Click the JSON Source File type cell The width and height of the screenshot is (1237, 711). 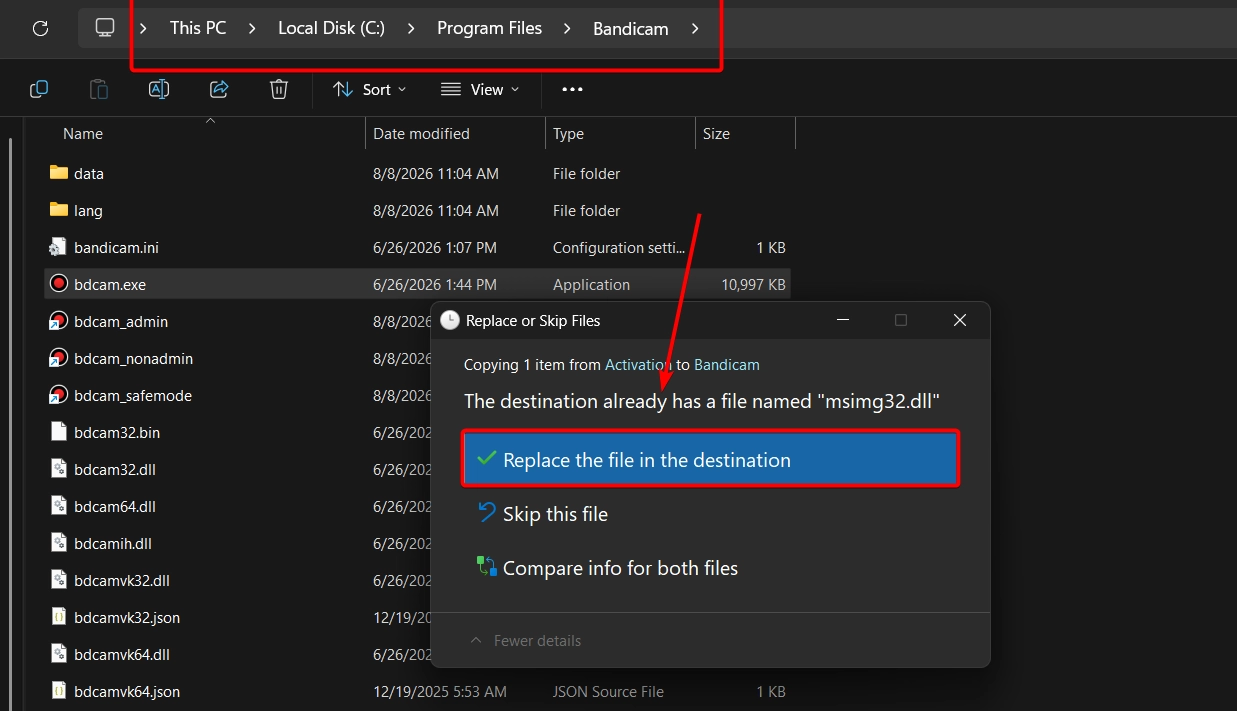[608, 691]
